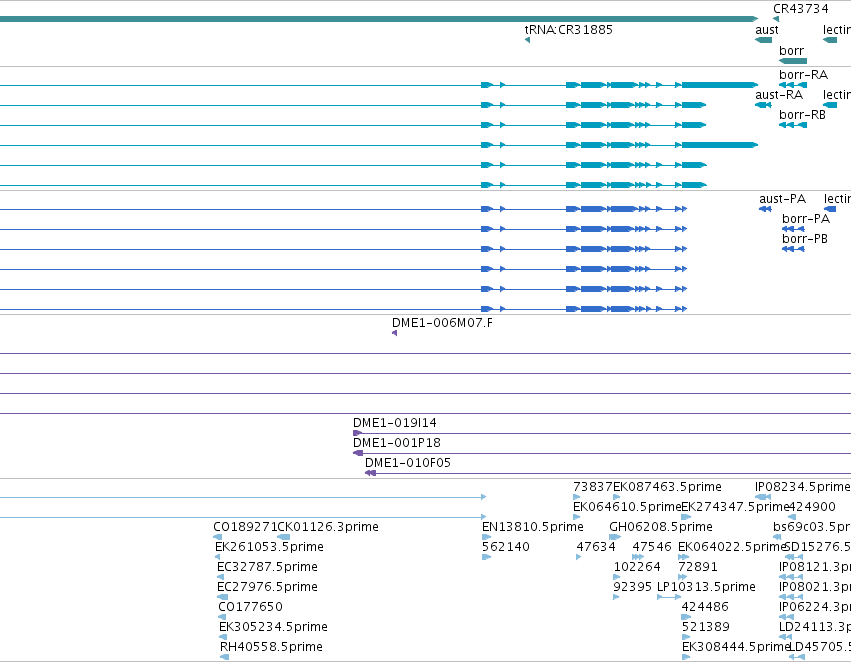Click the CK01126.3prime EST label
Screen dimensions: 851x662
tap(328, 527)
